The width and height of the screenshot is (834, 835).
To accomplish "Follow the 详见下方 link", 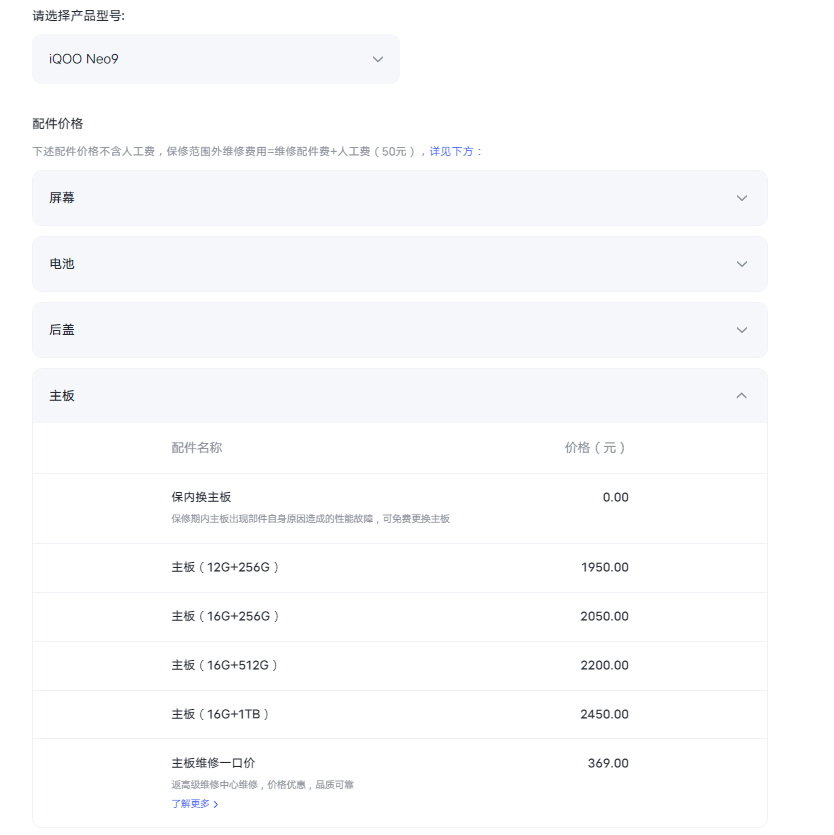I will click(452, 151).
